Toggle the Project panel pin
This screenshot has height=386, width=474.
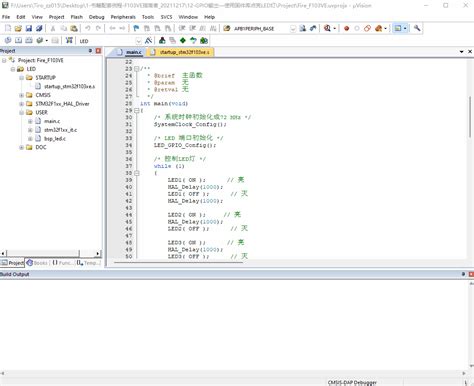point(90,51)
